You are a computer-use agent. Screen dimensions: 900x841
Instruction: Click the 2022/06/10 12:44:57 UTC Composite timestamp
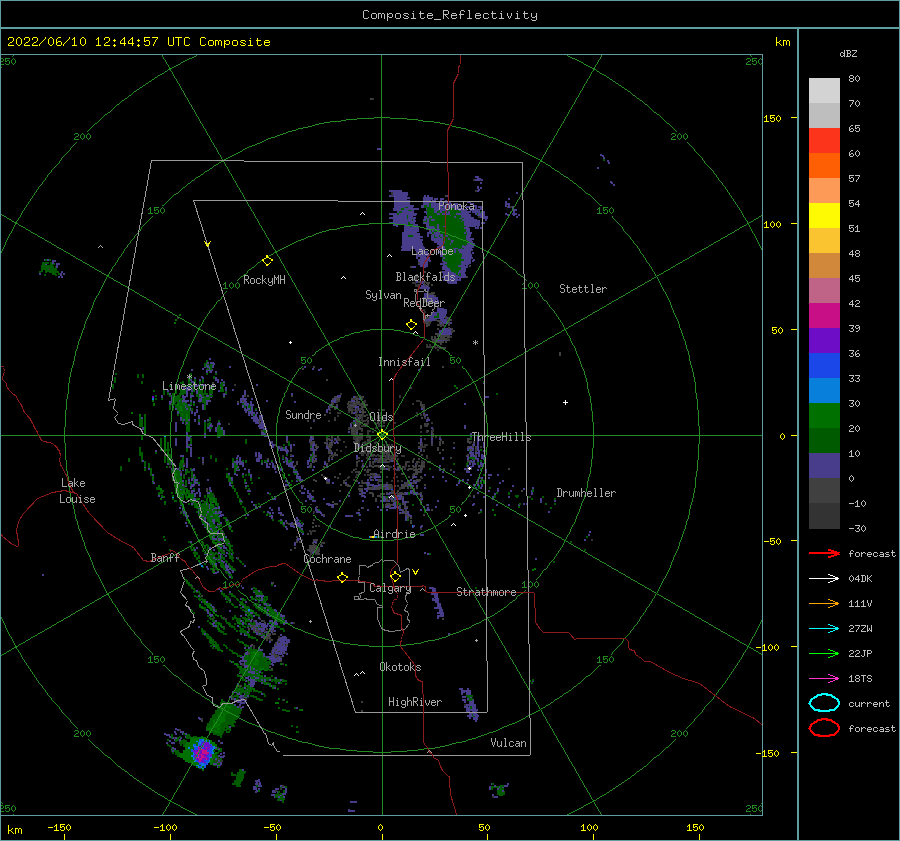pyautogui.click(x=139, y=42)
